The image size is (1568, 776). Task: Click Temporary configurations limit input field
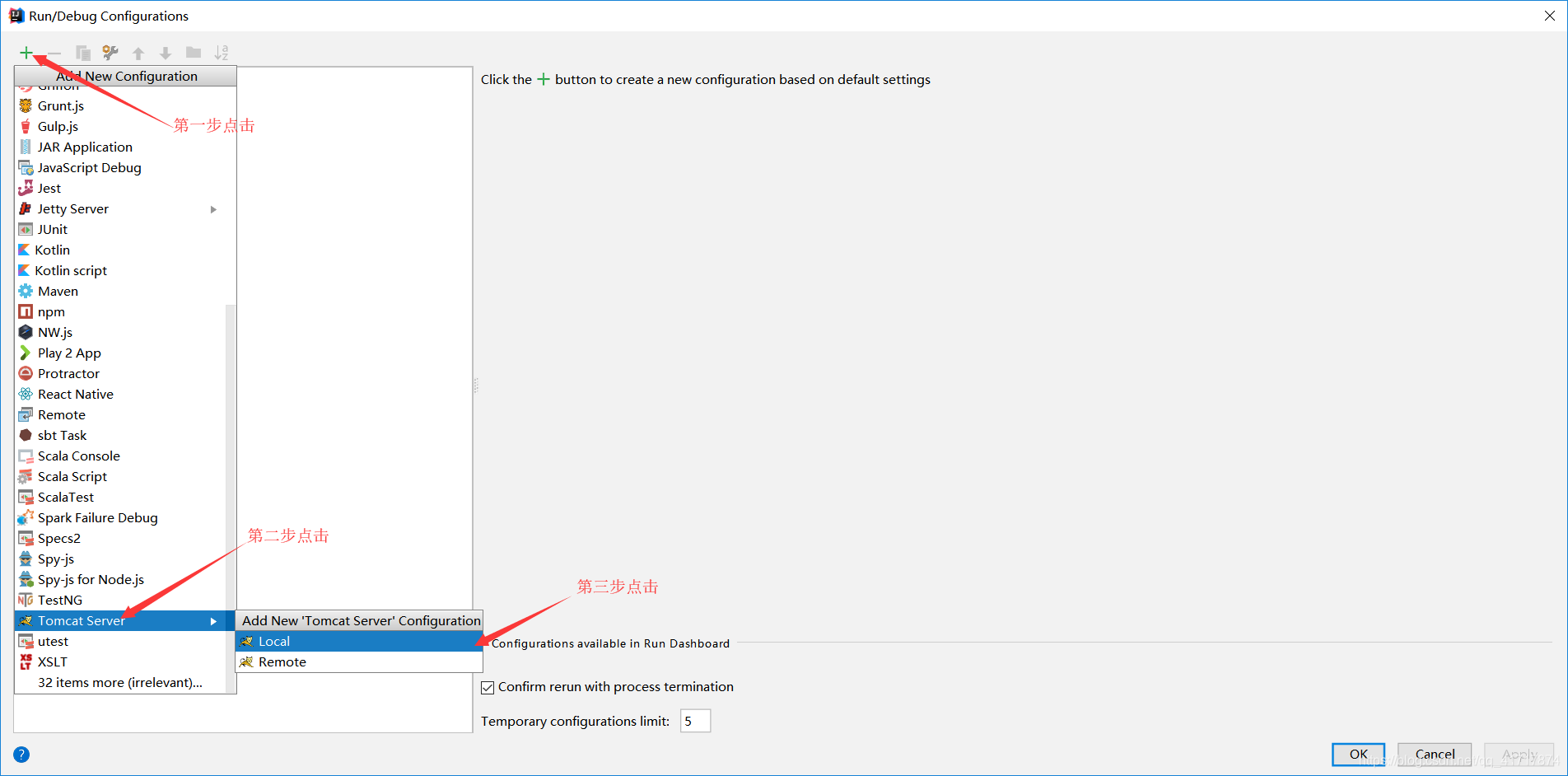[x=695, y=721]
